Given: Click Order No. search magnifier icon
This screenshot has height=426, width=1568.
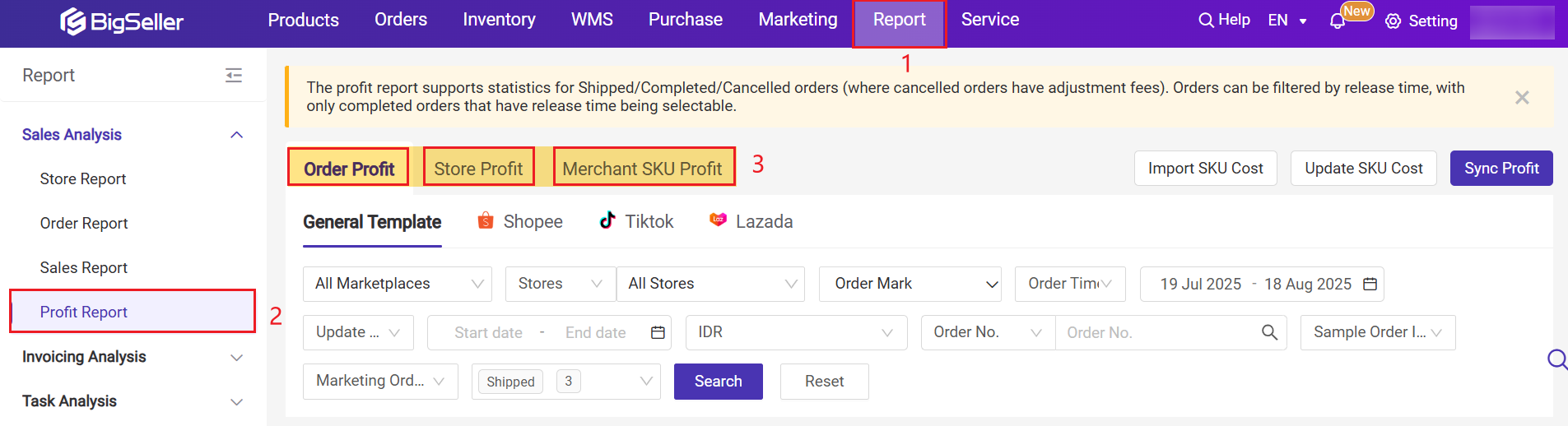Looking at the screenshot, I should click(1269, 332).
